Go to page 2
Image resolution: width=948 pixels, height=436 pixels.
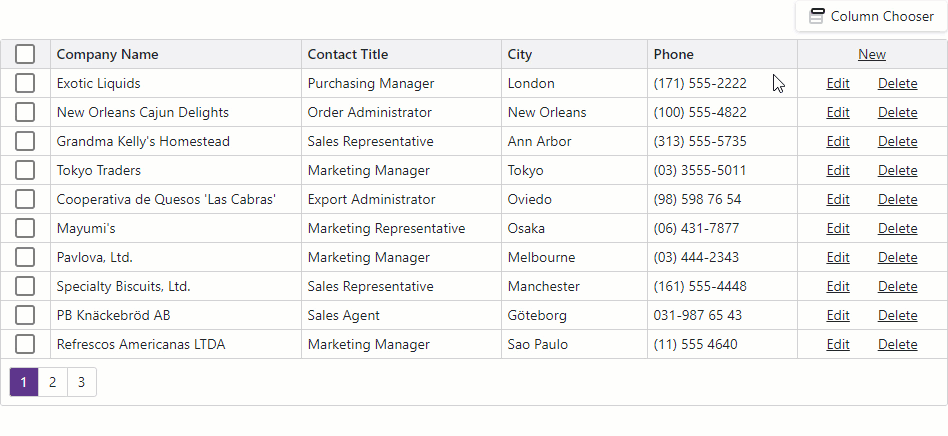(52, 381)
